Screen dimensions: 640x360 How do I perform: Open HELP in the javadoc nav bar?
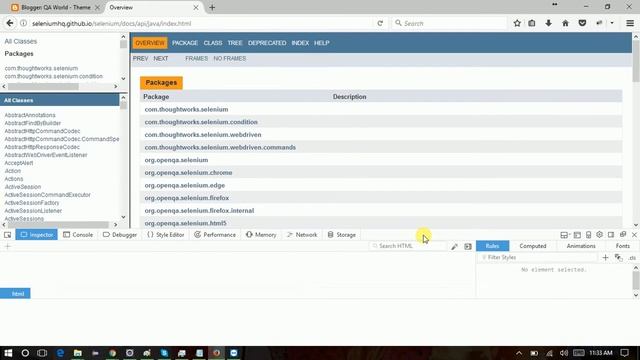(322, 43)
